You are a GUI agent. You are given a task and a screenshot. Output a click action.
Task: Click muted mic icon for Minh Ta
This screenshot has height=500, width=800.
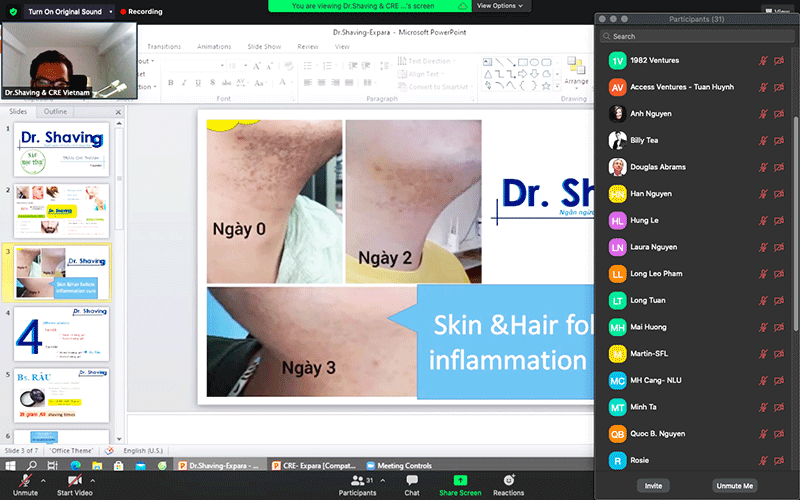[x=763, y=407]
